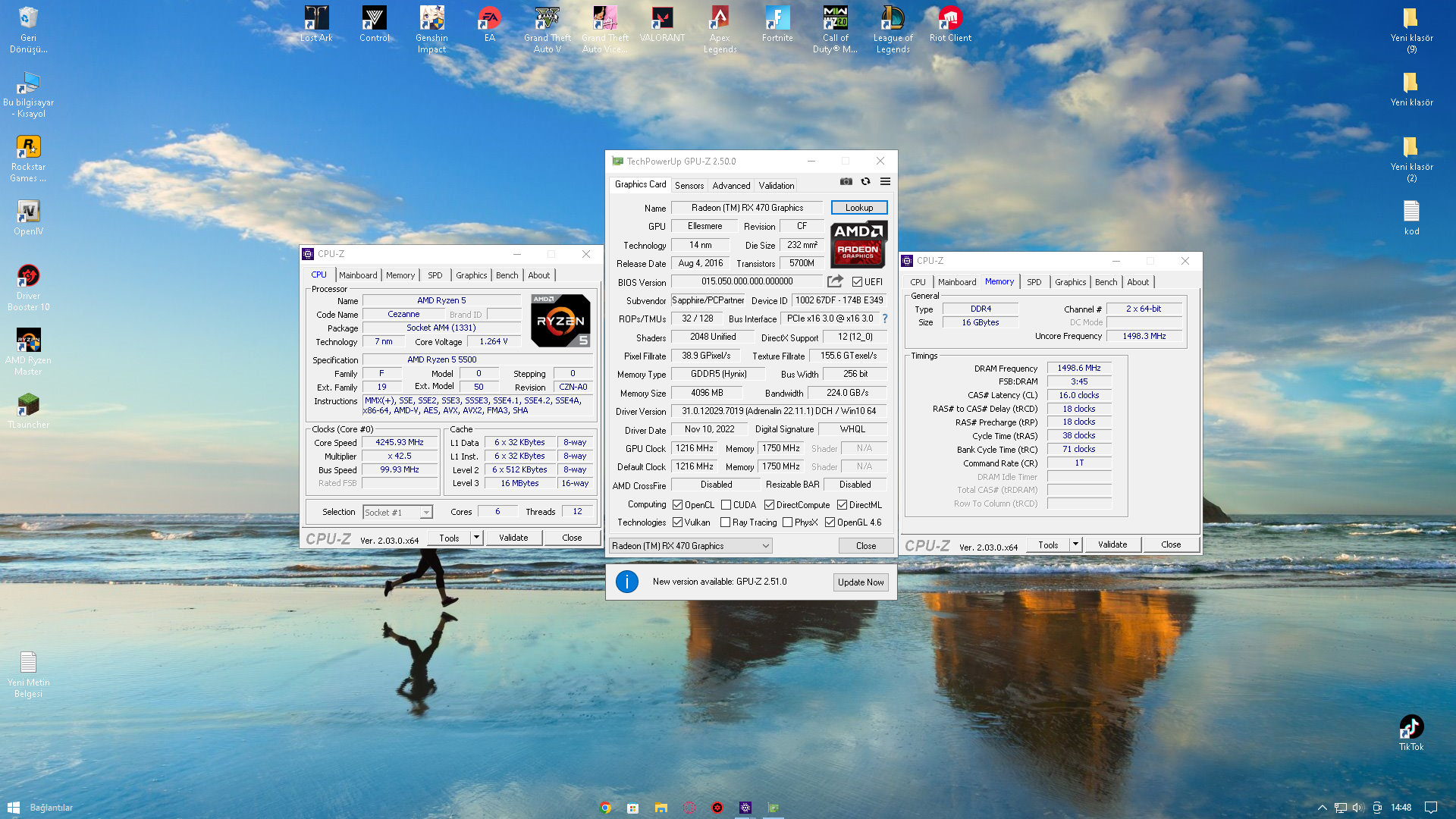
Task: Open the Socket #1 selection dropdown
Action: click(x=426, y=513)
